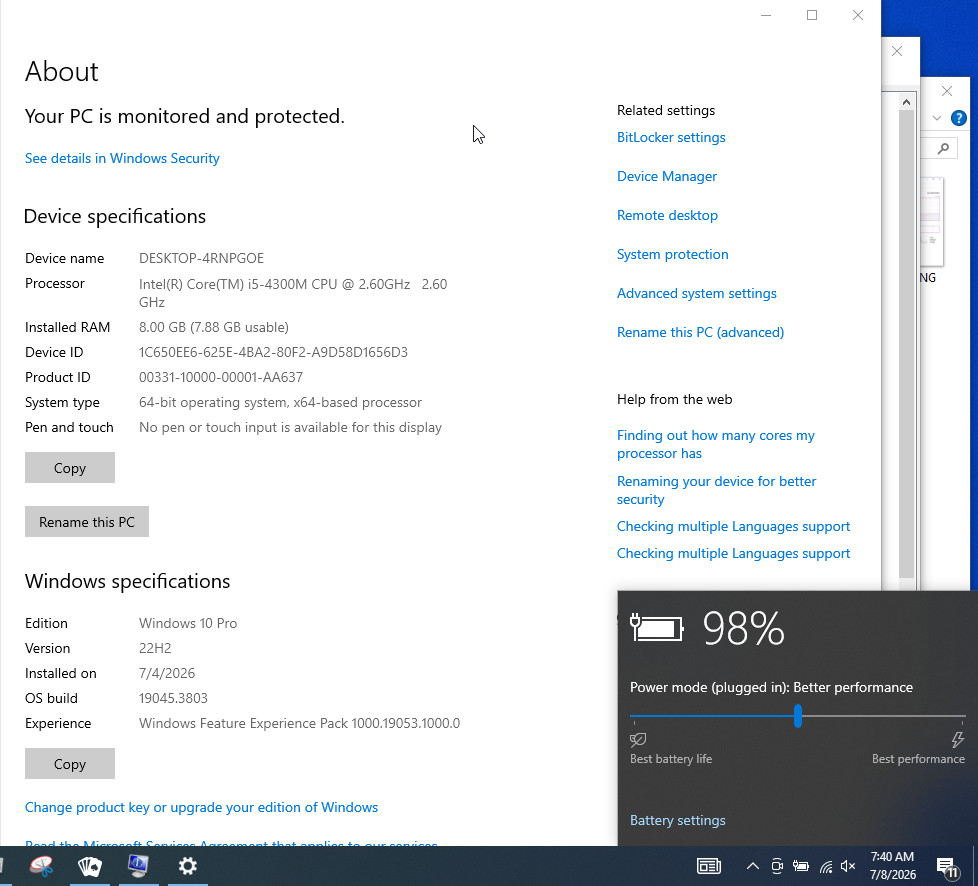Maximize the Settings window

[x=811, y=15]
